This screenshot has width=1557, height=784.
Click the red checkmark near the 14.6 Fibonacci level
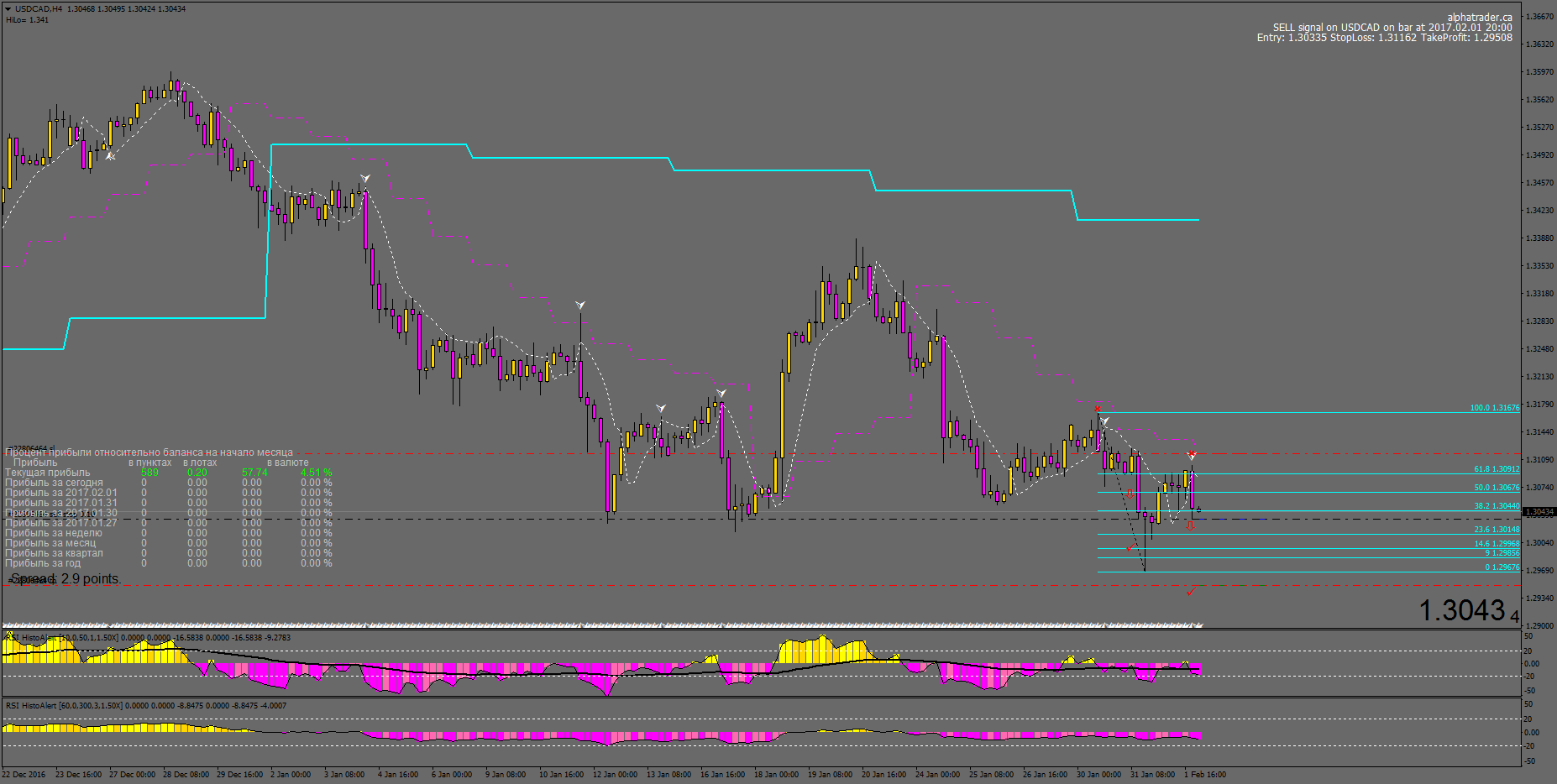click(x=1130, y=547)
